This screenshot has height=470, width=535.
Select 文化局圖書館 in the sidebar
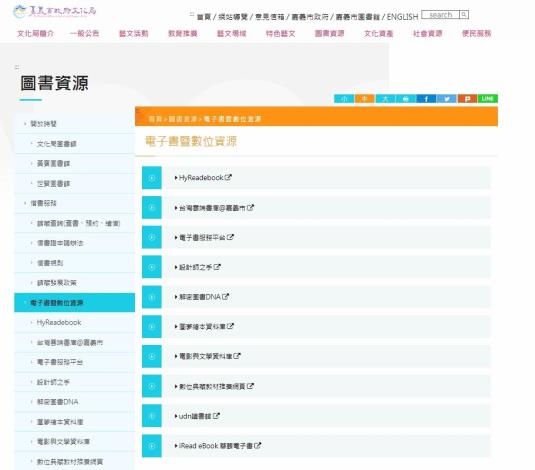click(74, 144)
